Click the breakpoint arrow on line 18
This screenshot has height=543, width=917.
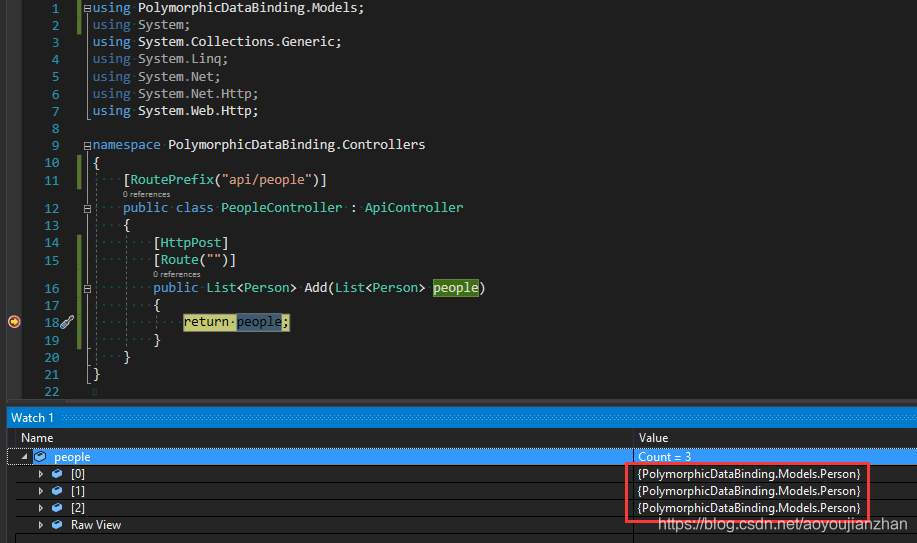[x=14, y=322]
